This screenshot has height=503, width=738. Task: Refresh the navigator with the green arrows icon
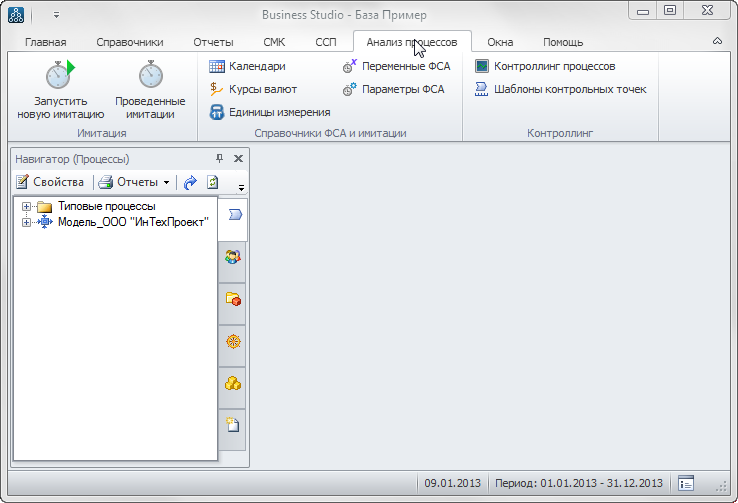point(213,182)
